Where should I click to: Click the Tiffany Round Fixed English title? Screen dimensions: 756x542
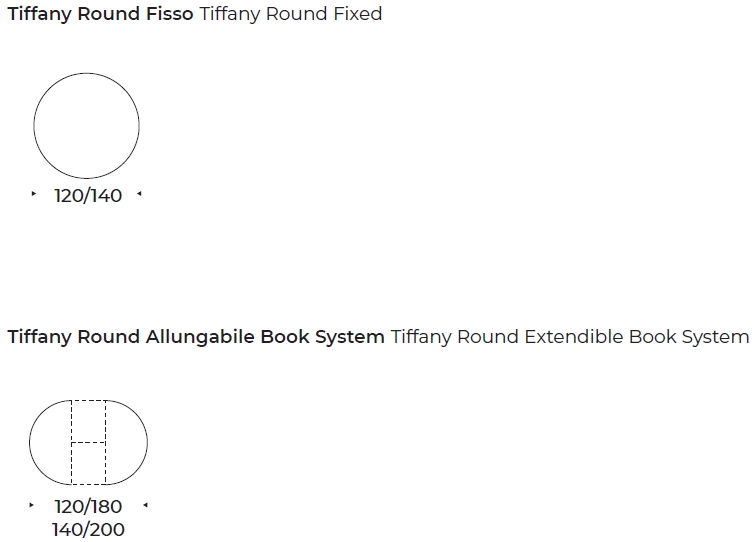[x=291, y=14]
